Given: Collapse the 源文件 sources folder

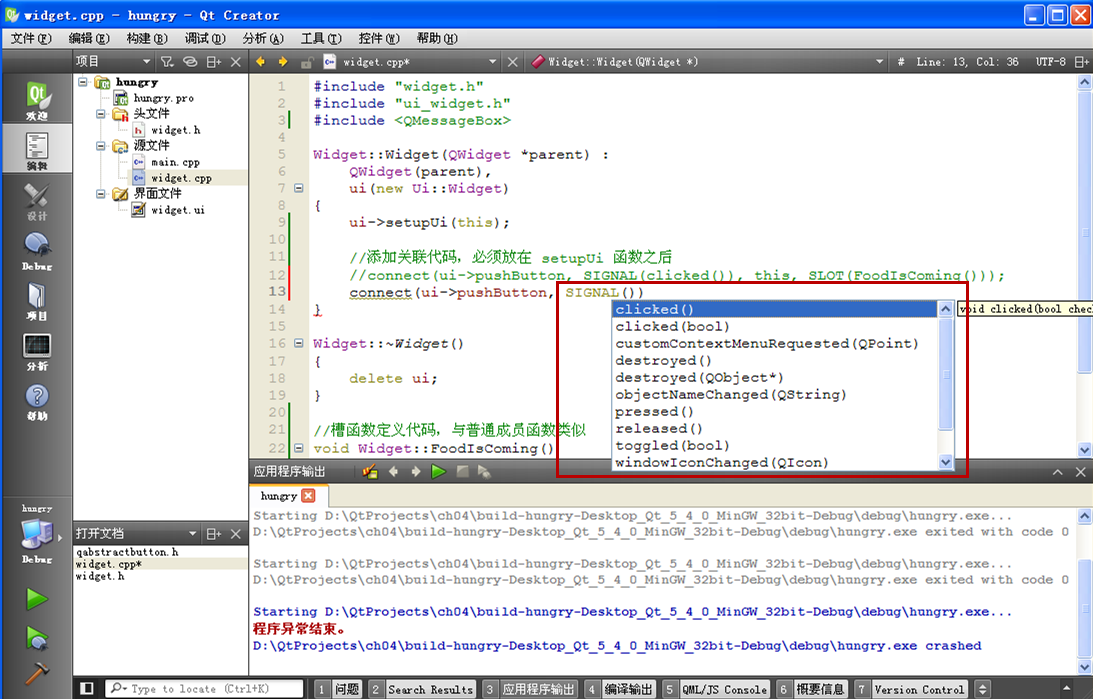Looking at the screenshot, I should coord(101,146).
